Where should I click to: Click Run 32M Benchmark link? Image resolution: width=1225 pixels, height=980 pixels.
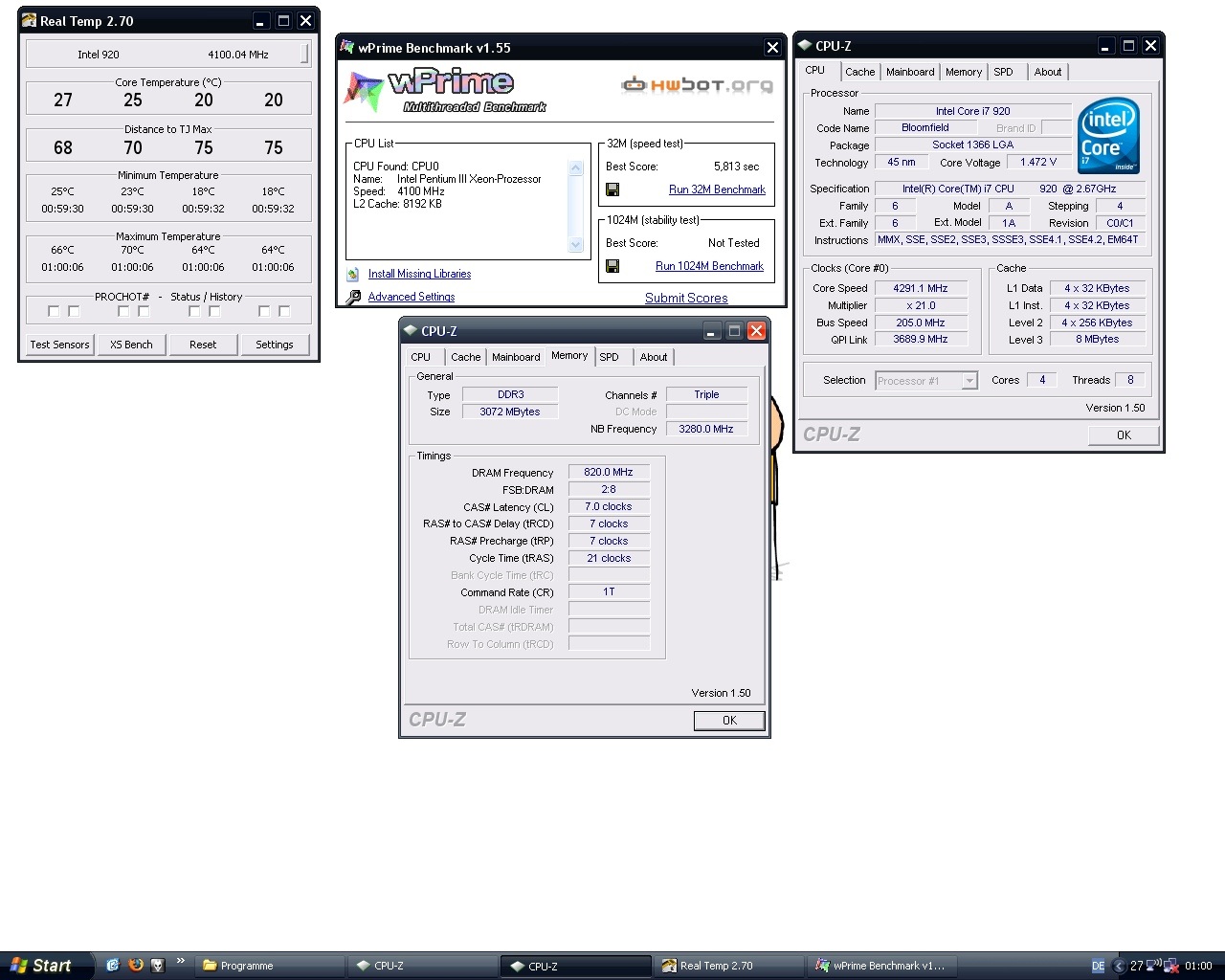(717, 189)
